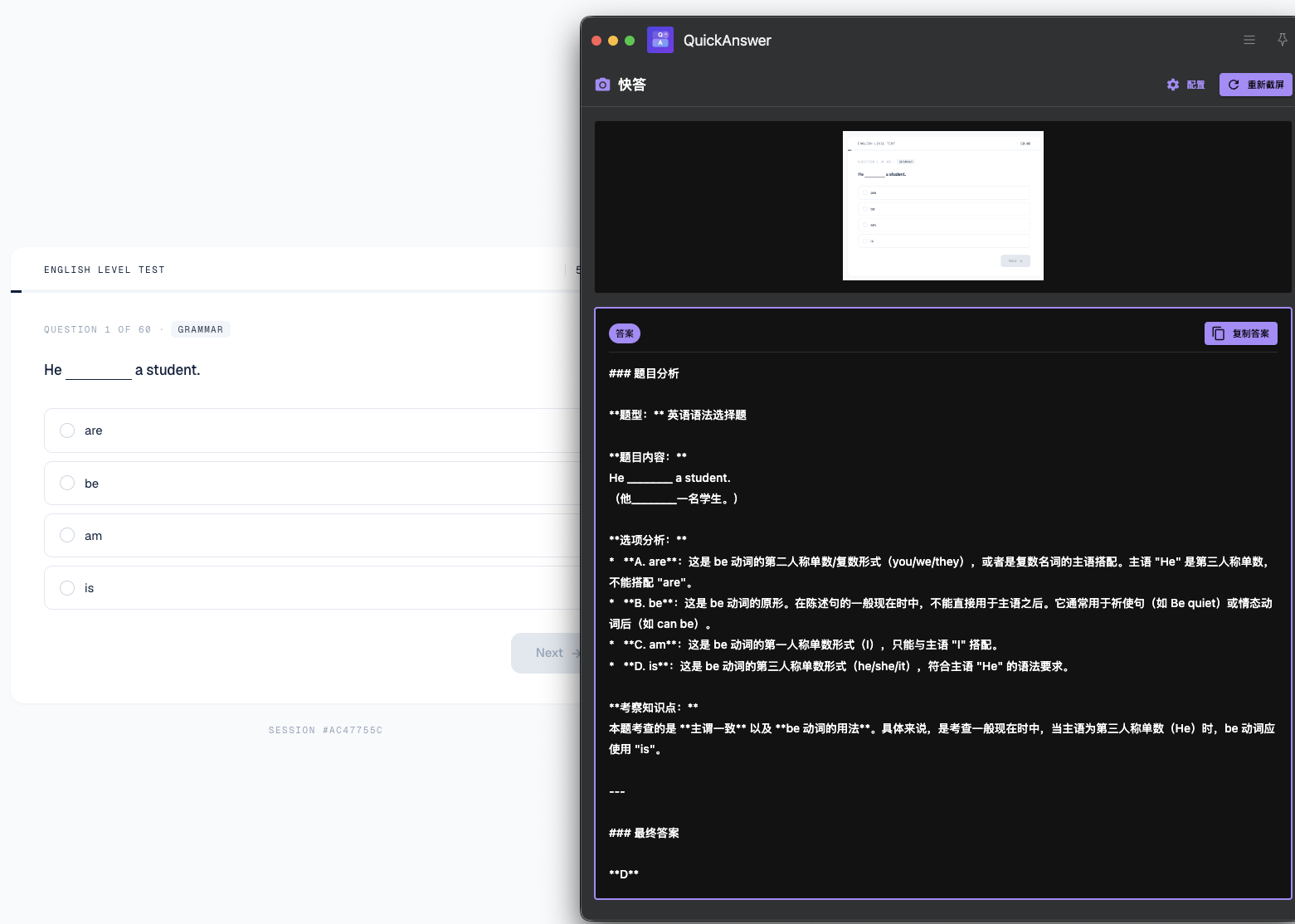This screenshot has width=1295, height=924.
Task: Click the GRAMMAR category tag
Action: [x=201, y=329]
